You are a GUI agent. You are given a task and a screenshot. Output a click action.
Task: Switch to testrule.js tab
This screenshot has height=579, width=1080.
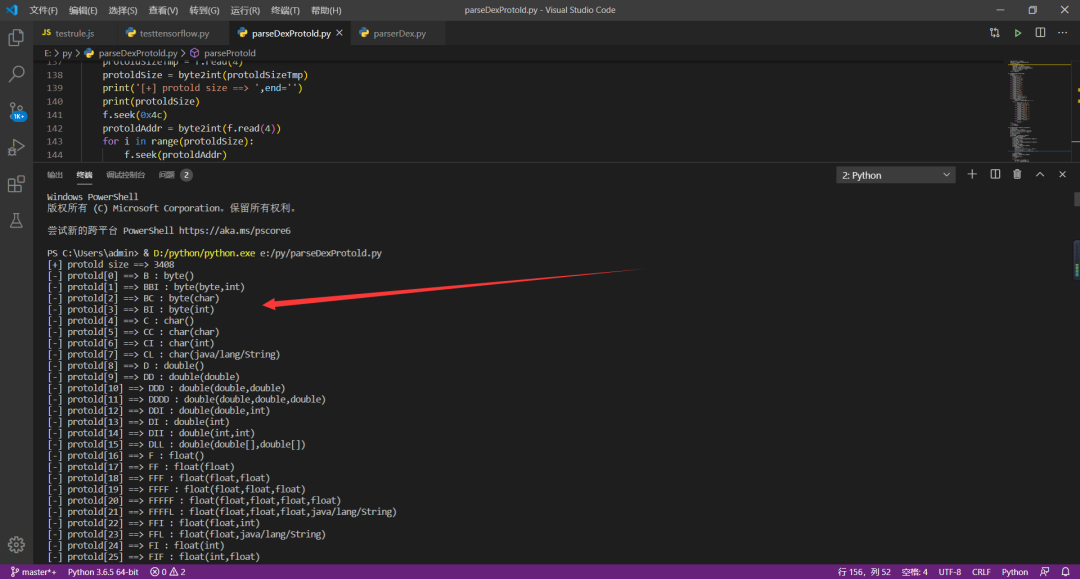[75, 33]
